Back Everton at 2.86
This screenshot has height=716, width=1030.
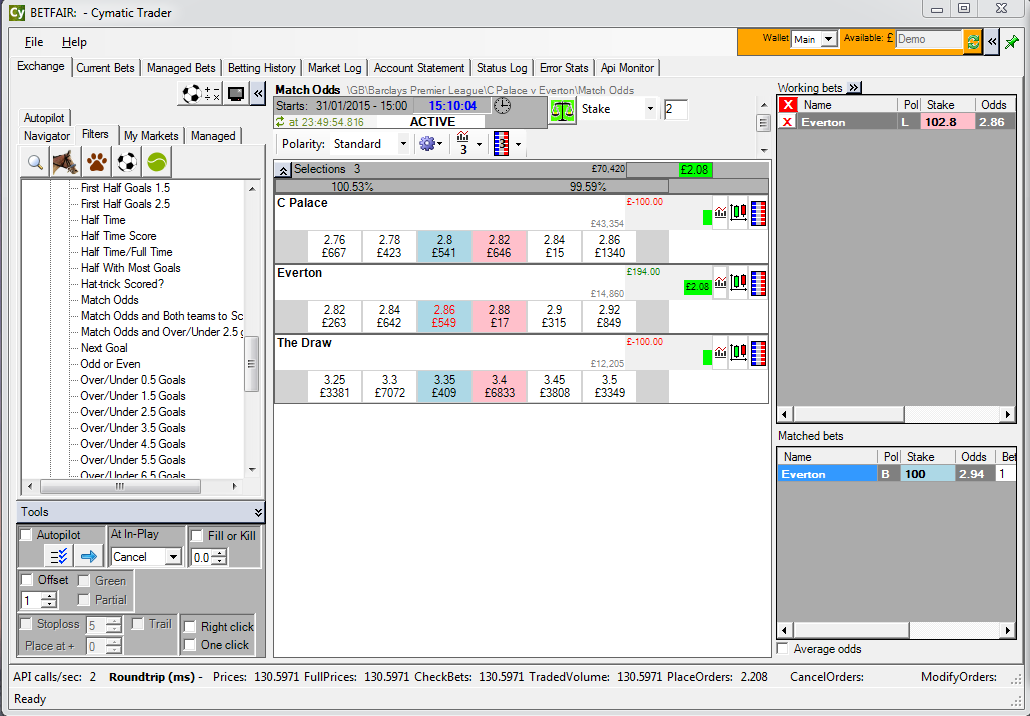pos(444,316)
